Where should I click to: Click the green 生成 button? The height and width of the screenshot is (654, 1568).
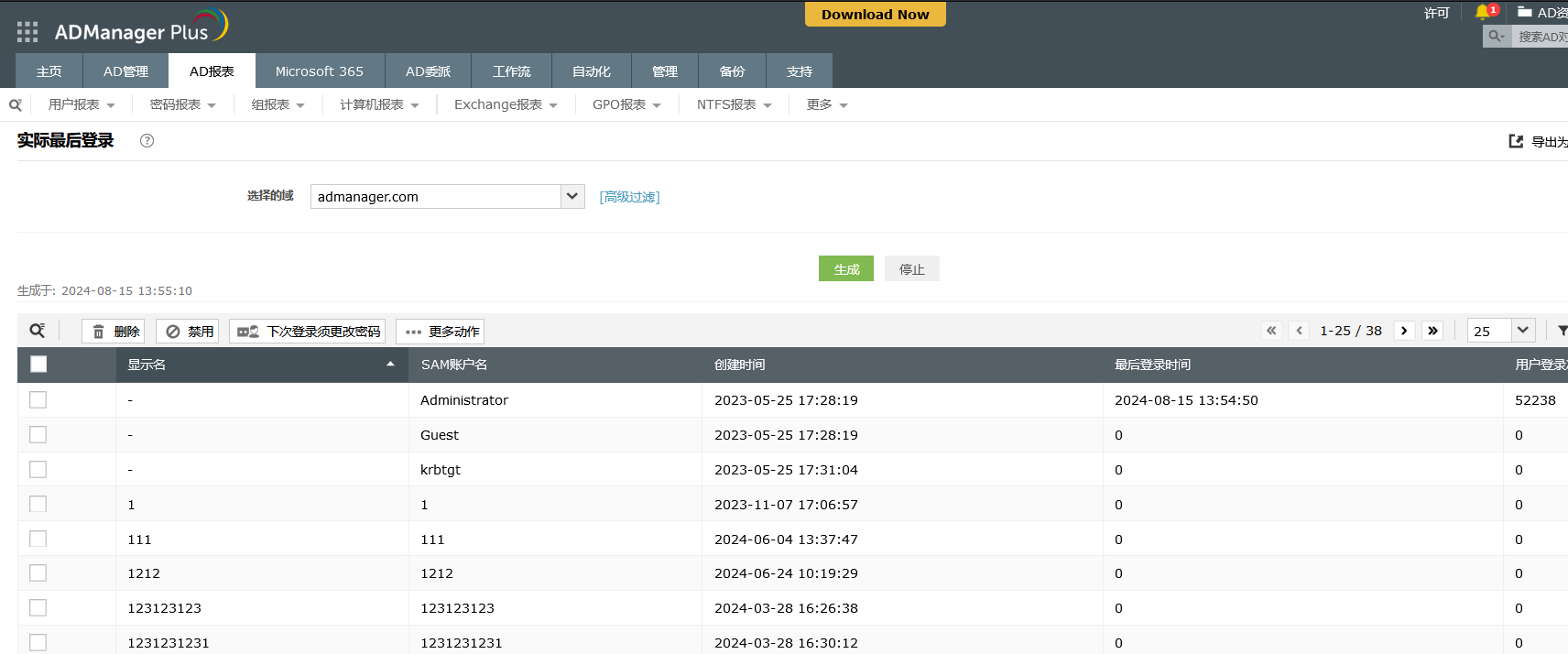845,269
